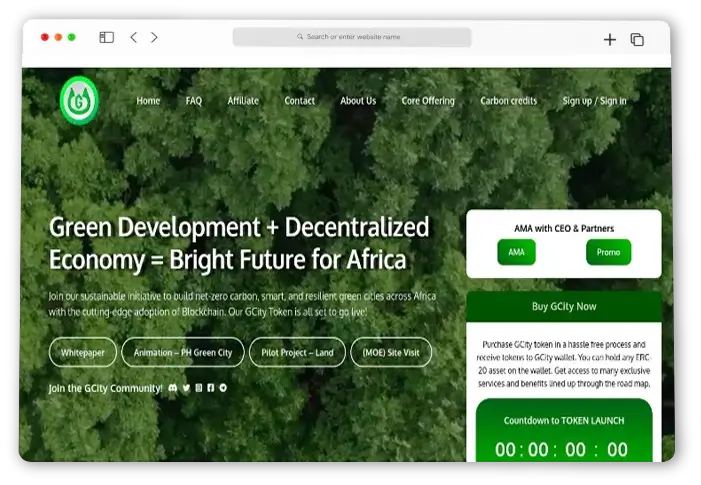Click the green AMA button

pyautogui.click(x=516, y=252)
